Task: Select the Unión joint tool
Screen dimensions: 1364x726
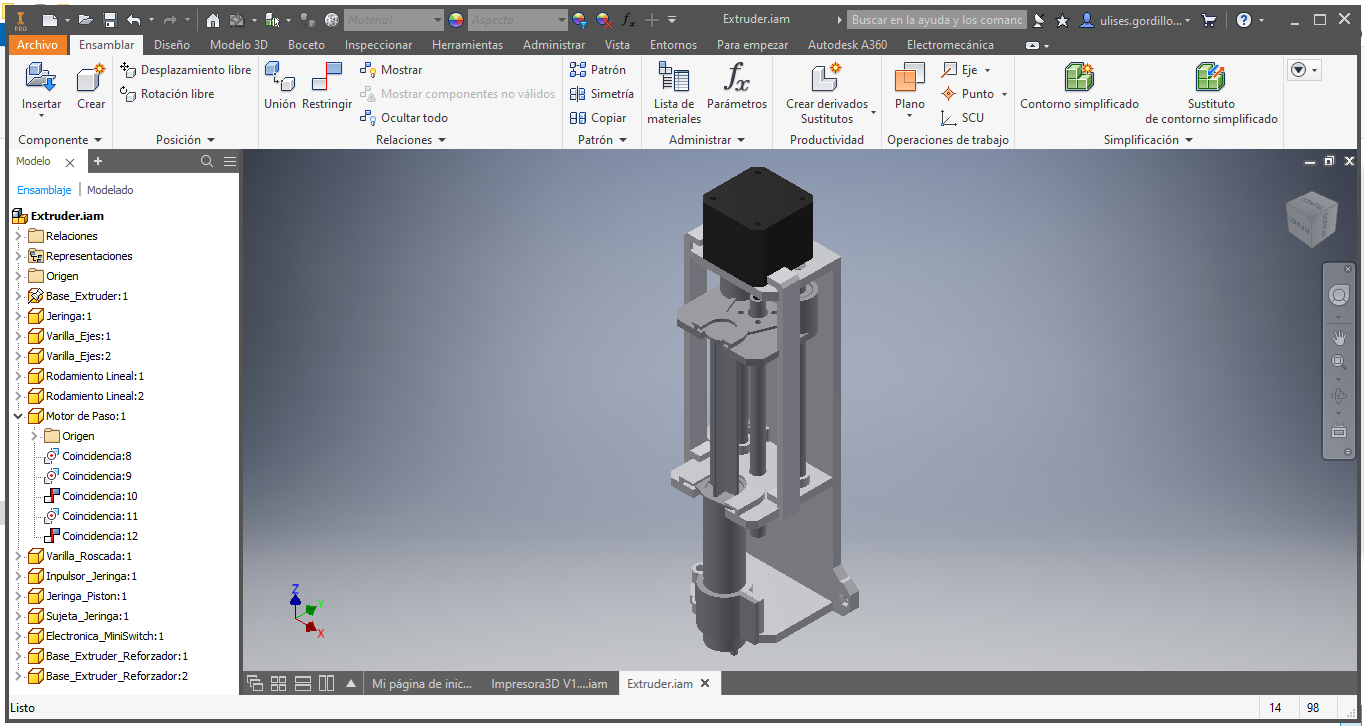Action: [280, 86]
